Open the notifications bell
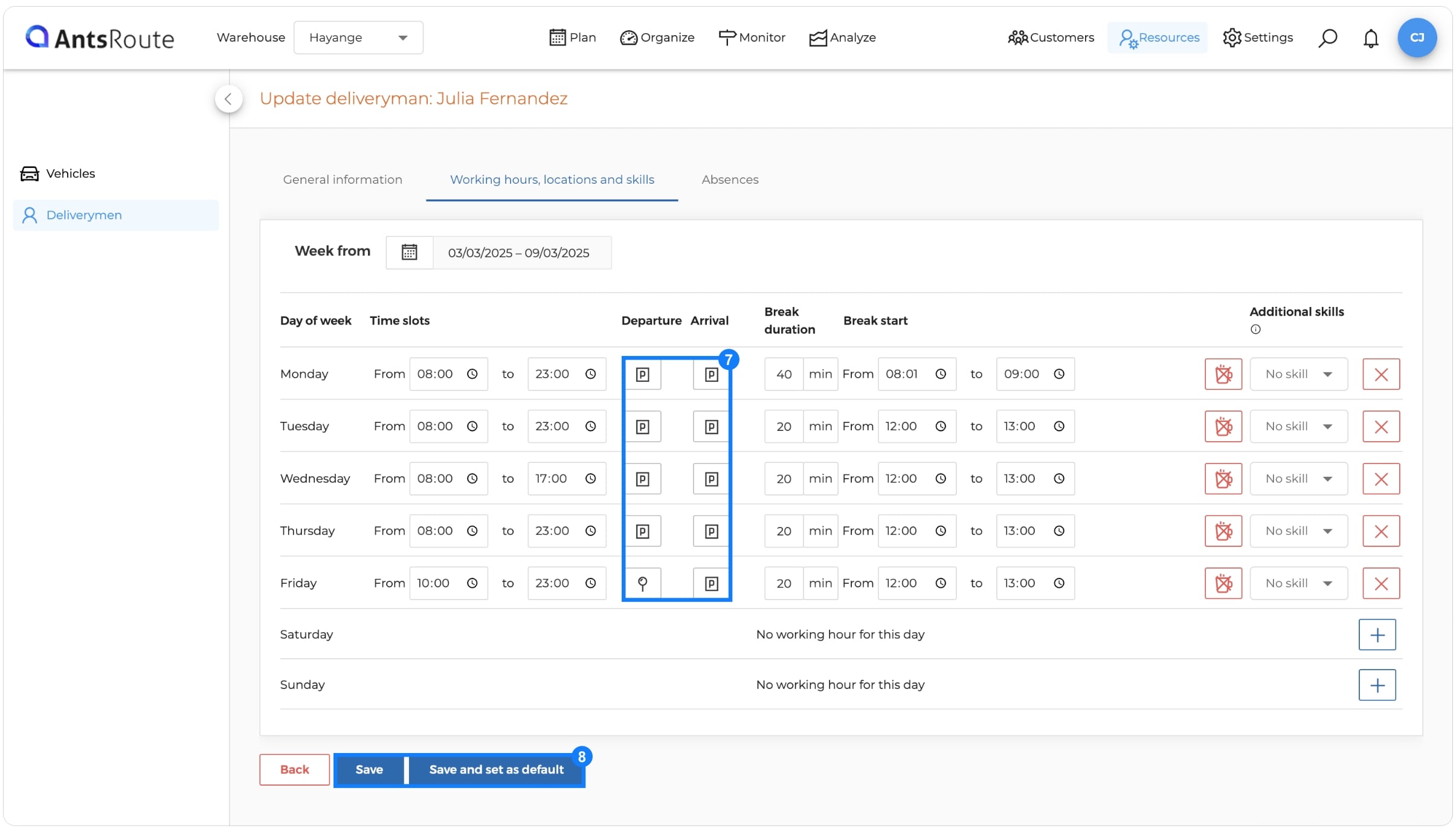 tap(1371, 38)
